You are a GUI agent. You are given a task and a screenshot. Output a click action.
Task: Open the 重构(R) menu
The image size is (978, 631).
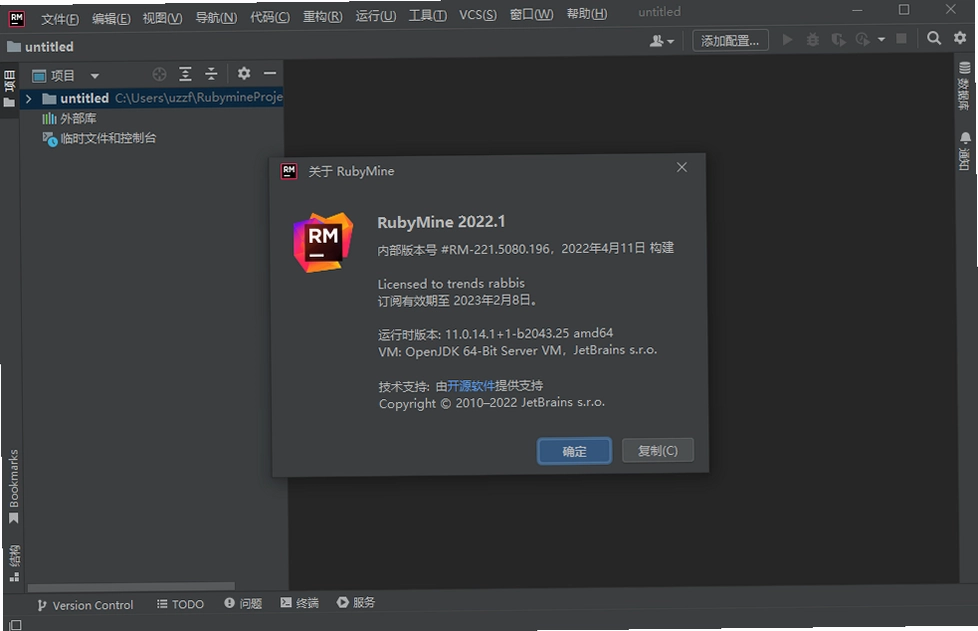pyautogui.click(x=322, y=16)
